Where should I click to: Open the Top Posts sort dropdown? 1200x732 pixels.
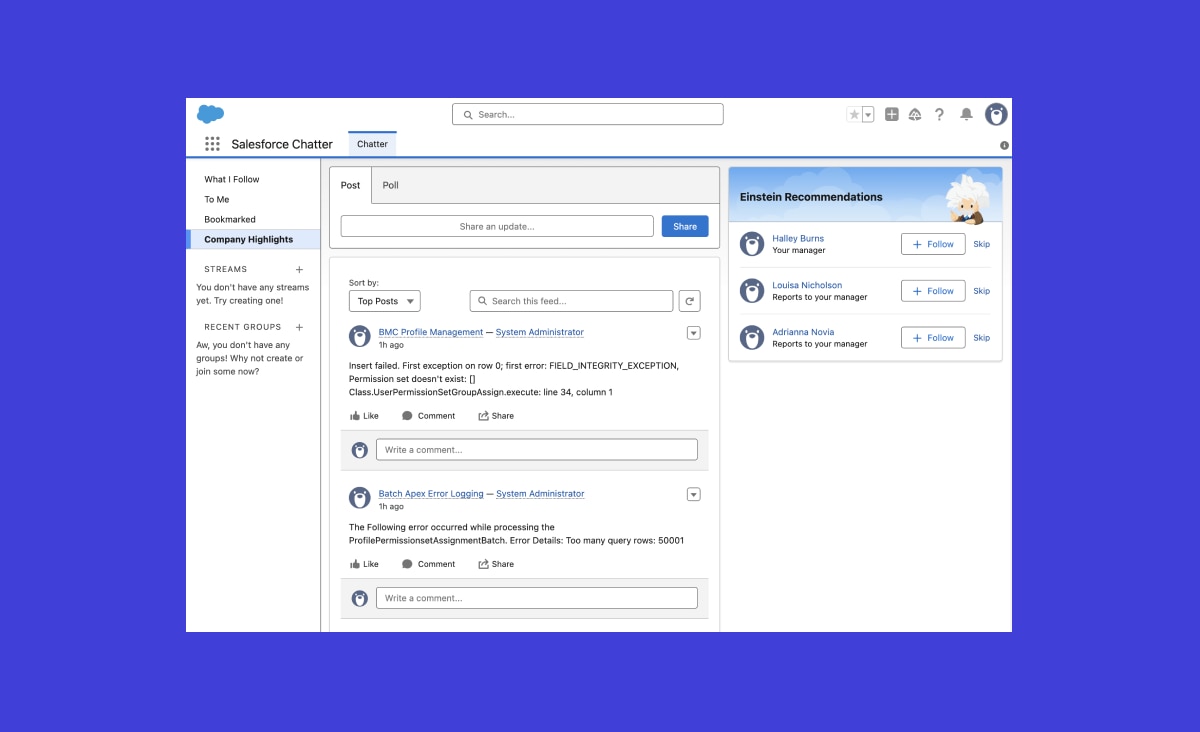(x=384, y=300)
